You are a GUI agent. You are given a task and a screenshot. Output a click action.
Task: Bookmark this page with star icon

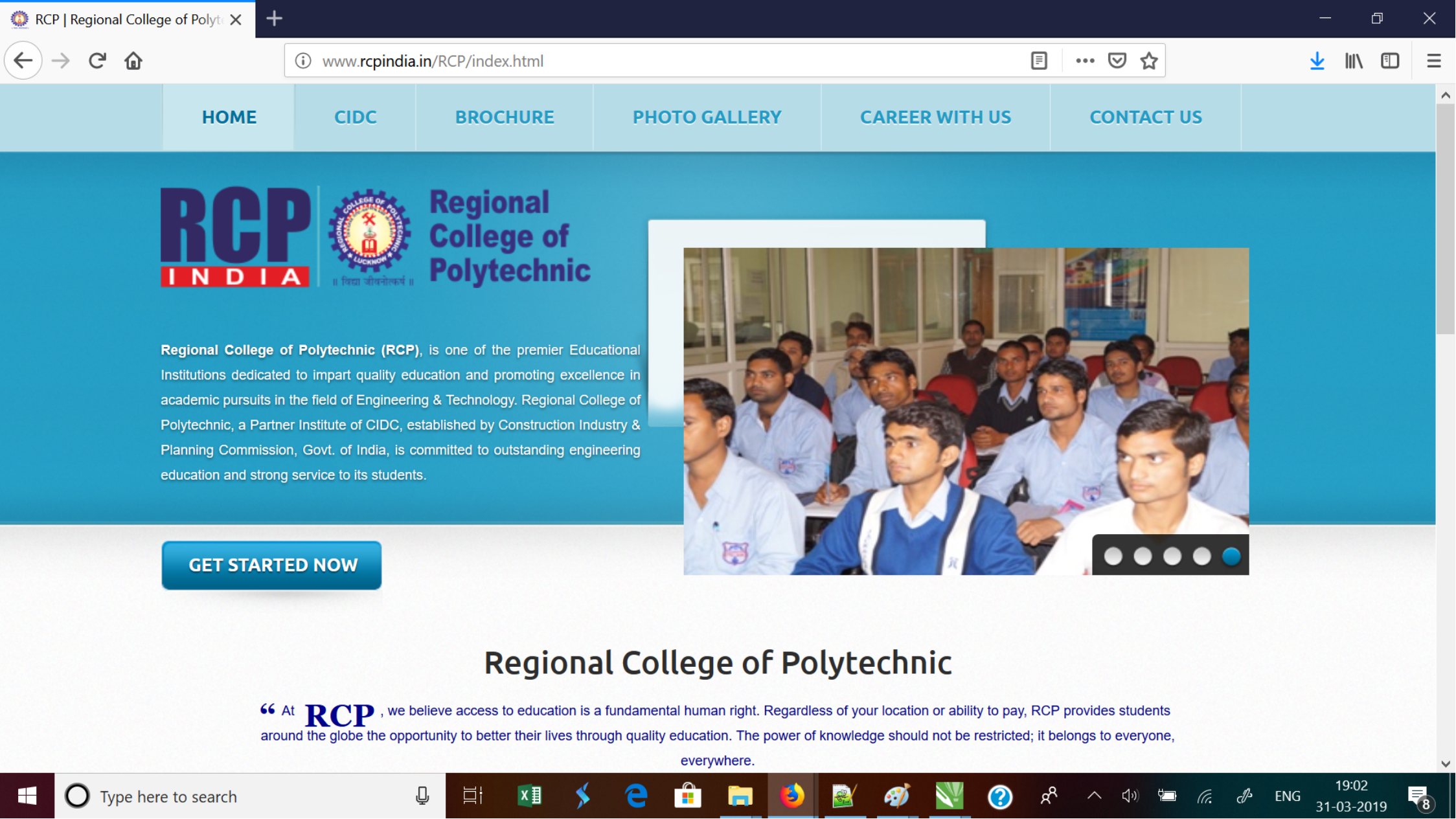pos(1149,61)
